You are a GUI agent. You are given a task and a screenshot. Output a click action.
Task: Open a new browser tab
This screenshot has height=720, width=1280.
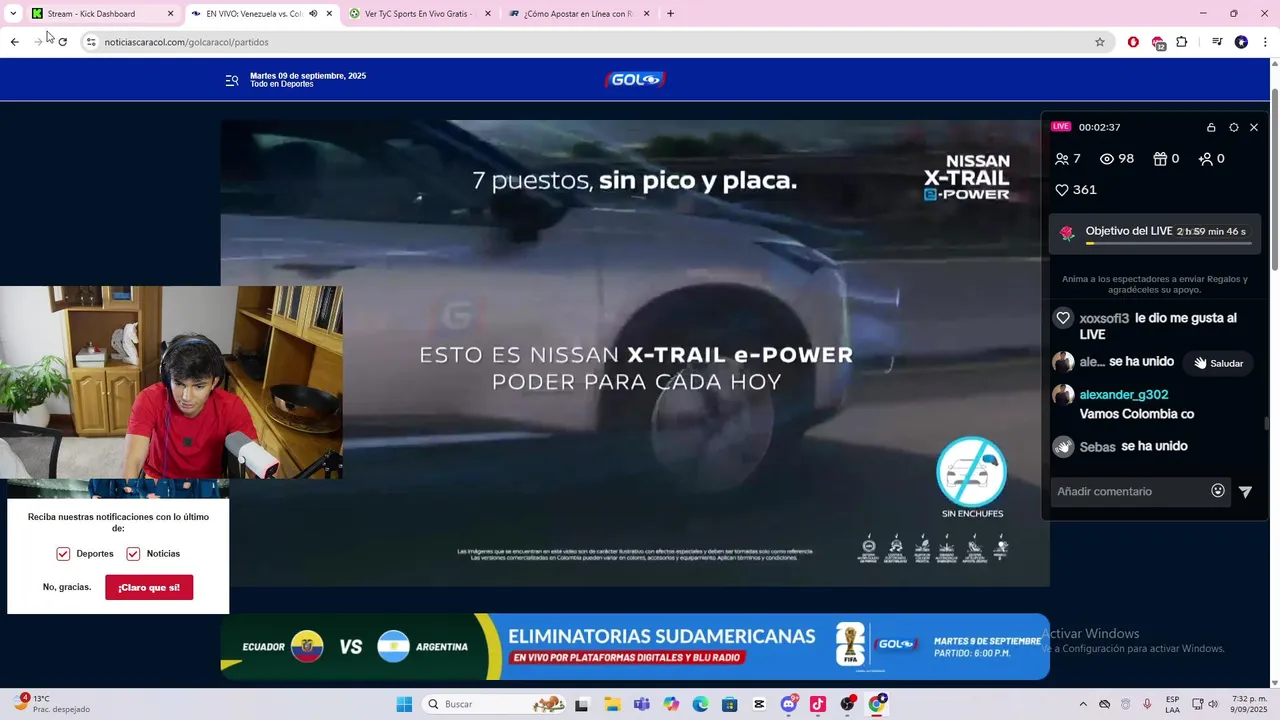pyautogui.click(x=670, y=14)
